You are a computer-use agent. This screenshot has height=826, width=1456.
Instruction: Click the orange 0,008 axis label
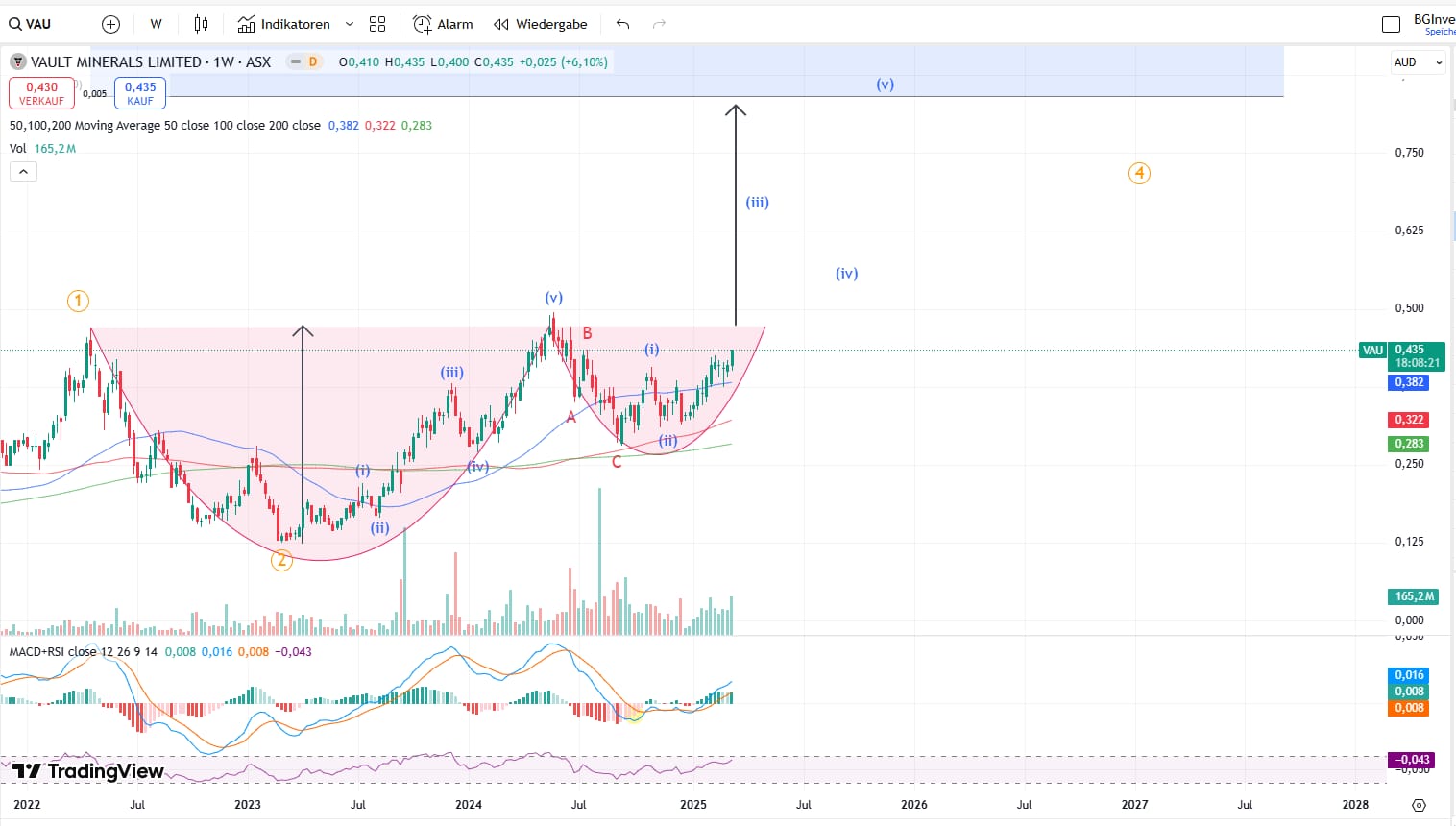tap(1409, 708)
